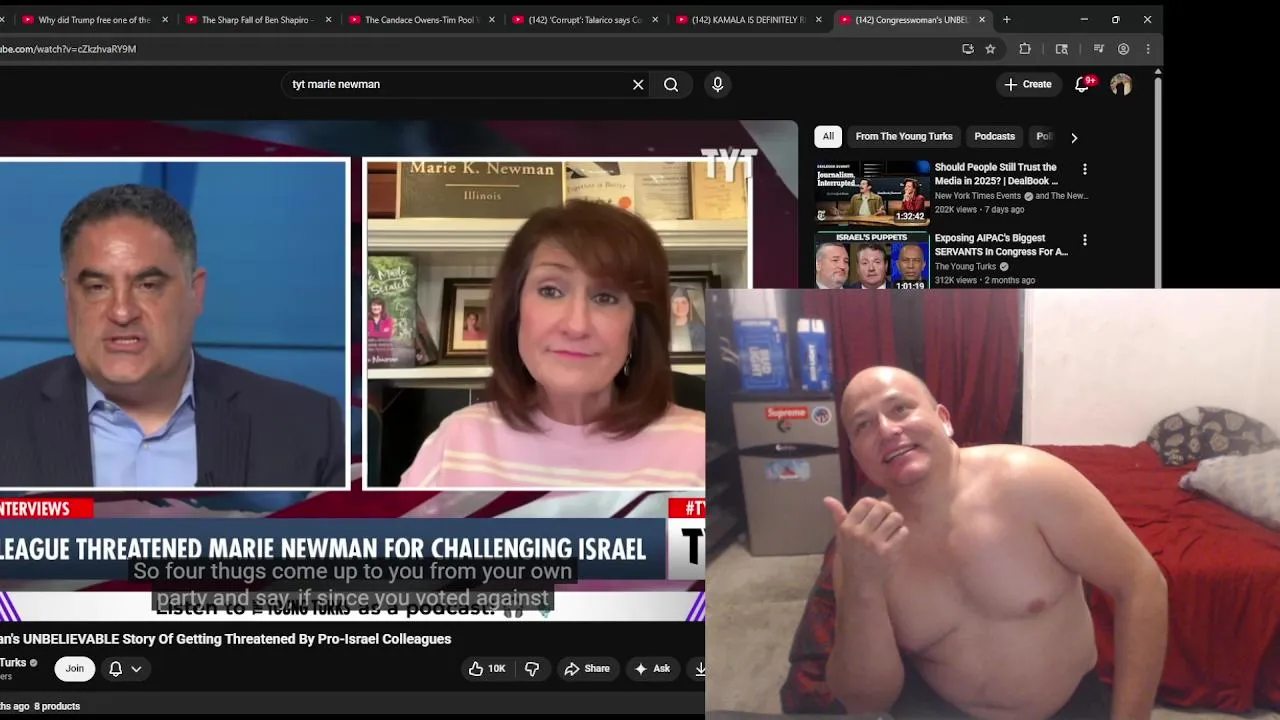This screenshot has height=720, width=1280.
Task: Open DealBook video thumbnail 1:32:42
Action: [872, 192]
